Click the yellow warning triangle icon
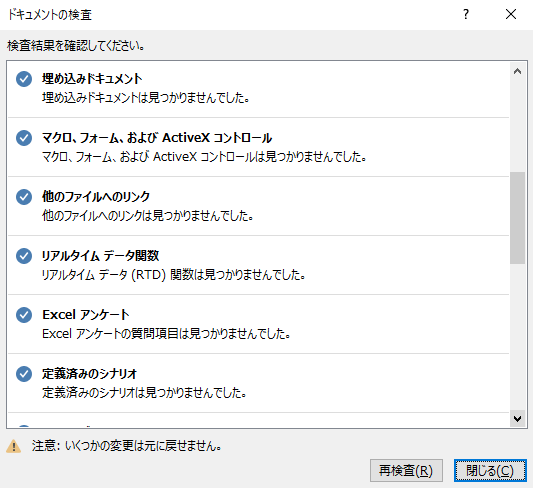Viewport: 533px width, 488px height. [14, 446]
